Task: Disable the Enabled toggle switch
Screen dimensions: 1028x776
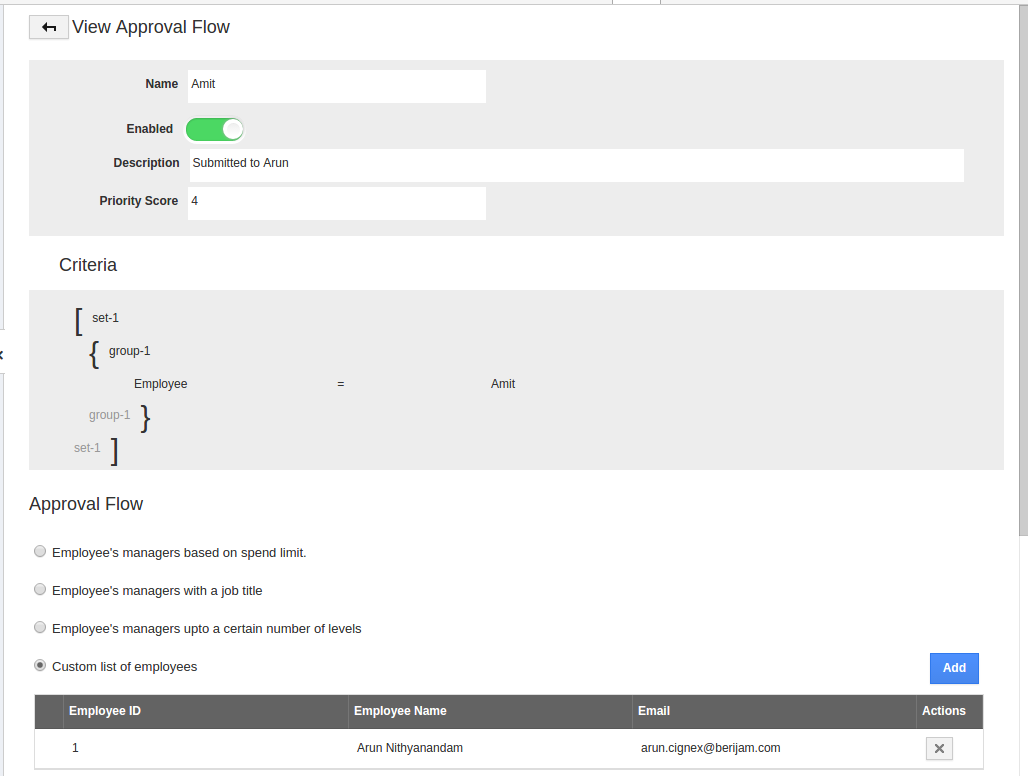Action: coord(215,129)
